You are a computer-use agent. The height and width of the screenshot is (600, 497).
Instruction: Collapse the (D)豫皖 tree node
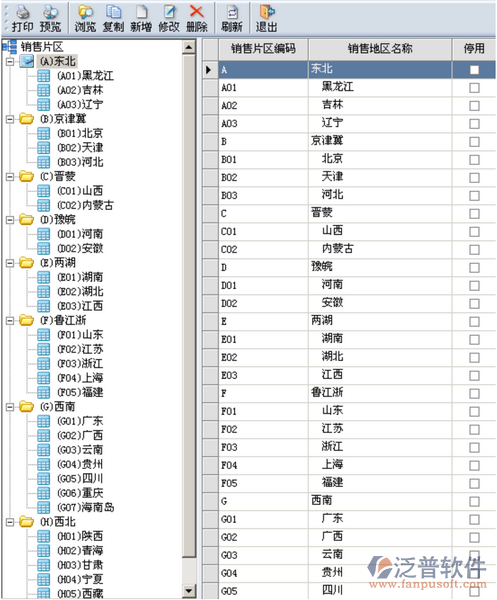[10, 220]
